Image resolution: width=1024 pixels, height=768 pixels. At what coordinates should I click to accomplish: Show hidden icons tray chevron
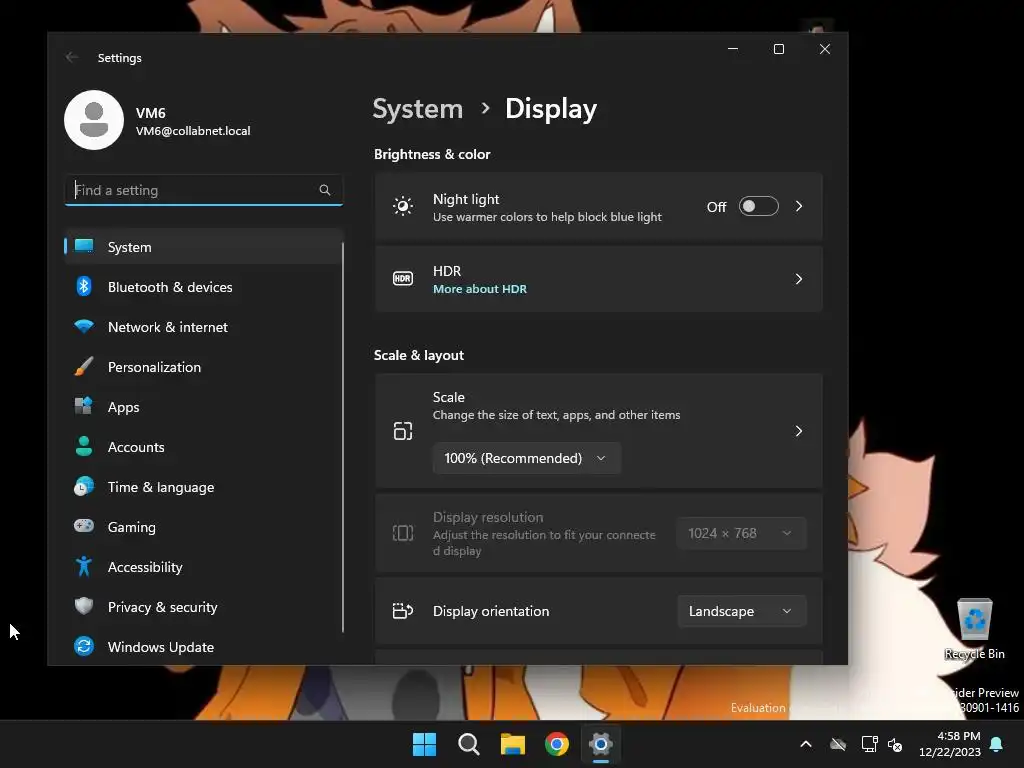[x=806, y=744]
